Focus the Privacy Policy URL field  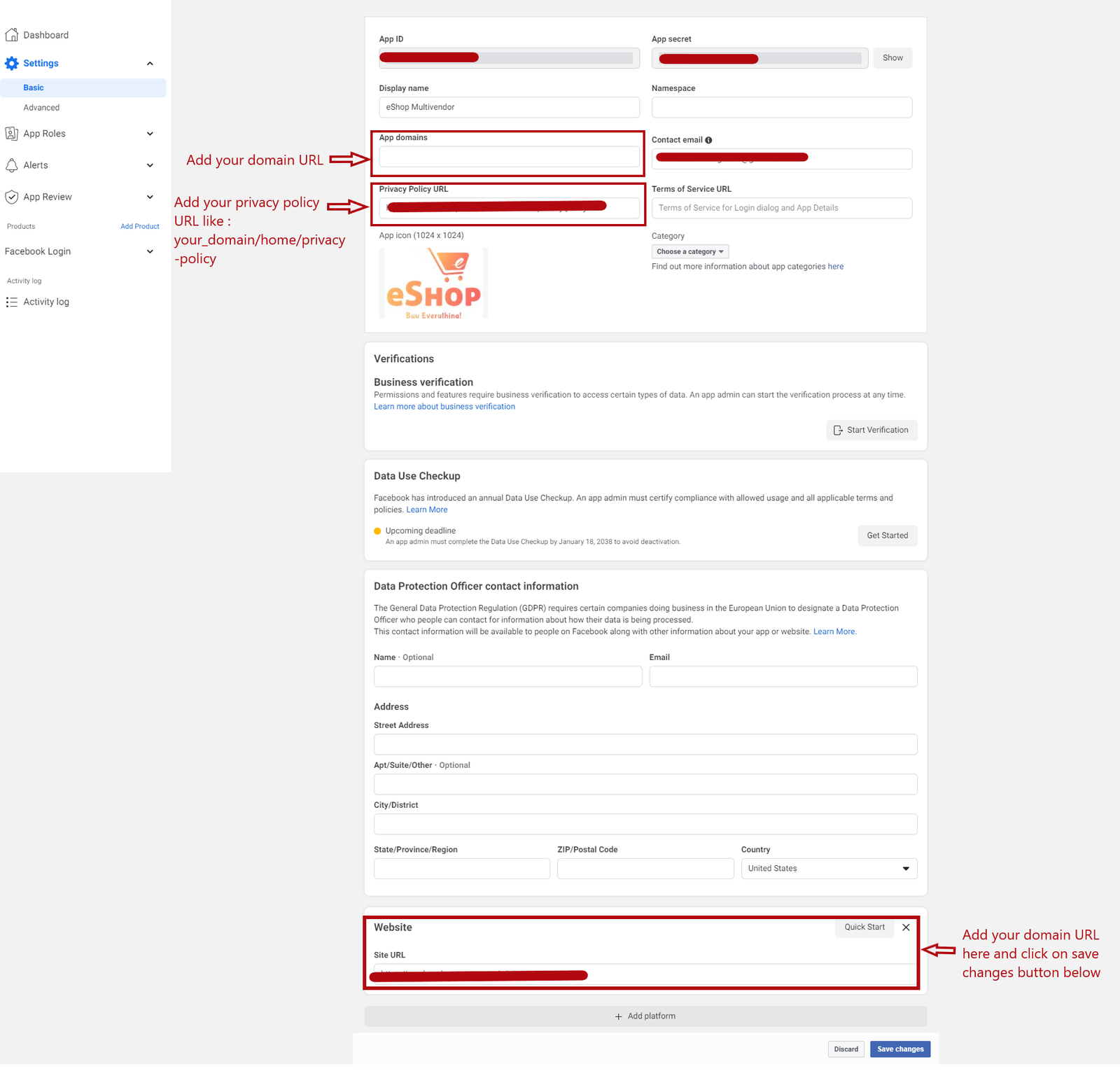(509, 208)
